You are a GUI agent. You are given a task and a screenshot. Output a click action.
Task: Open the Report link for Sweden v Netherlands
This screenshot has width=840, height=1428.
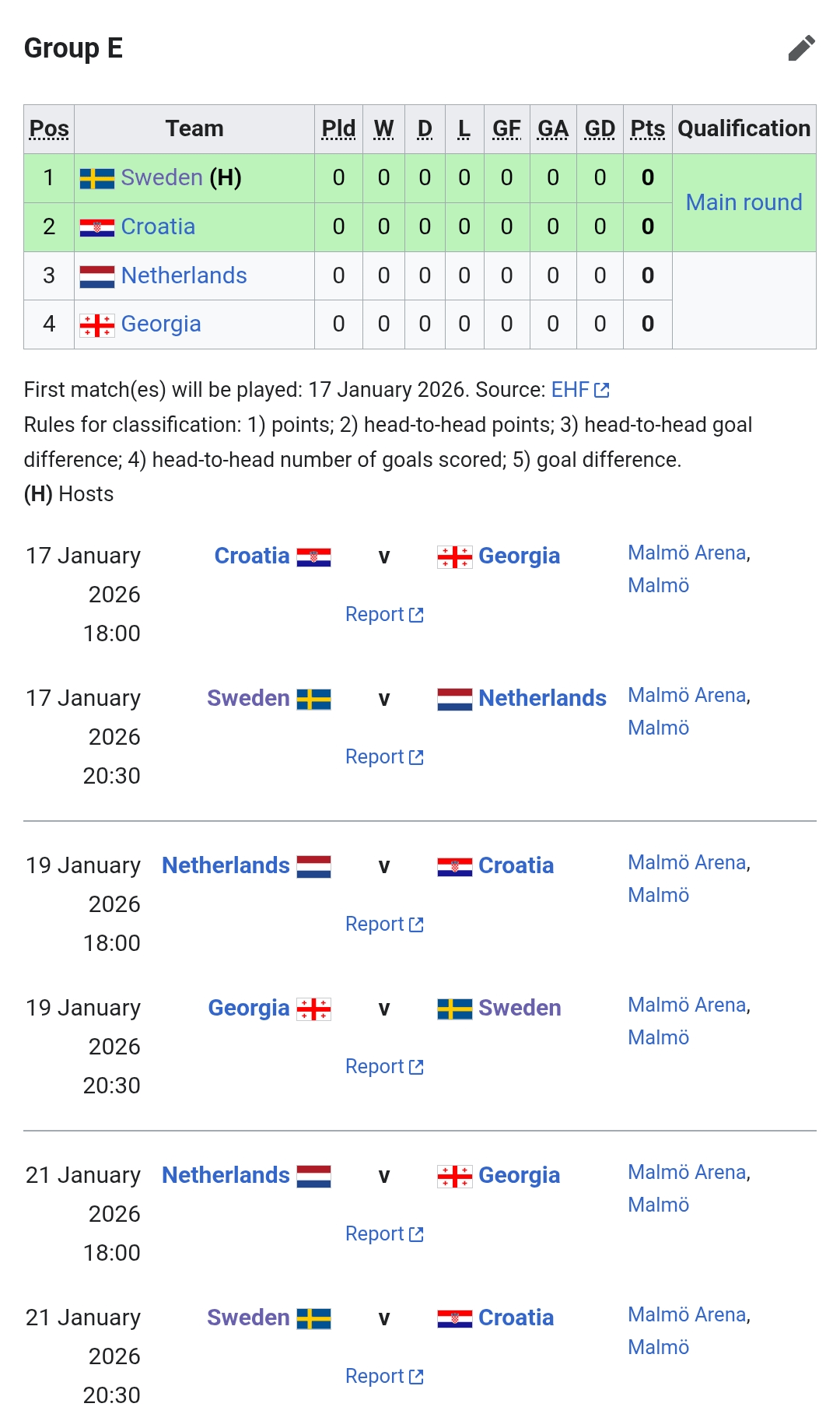pos(375,757)
